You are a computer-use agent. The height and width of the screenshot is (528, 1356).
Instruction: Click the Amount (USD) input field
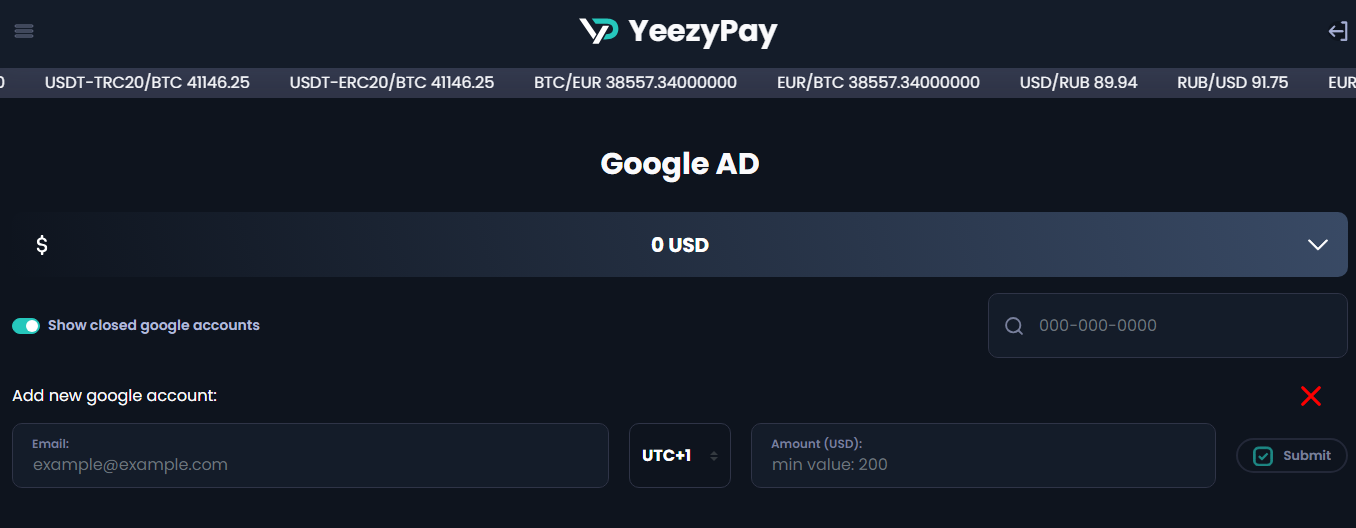coord(982,464)
